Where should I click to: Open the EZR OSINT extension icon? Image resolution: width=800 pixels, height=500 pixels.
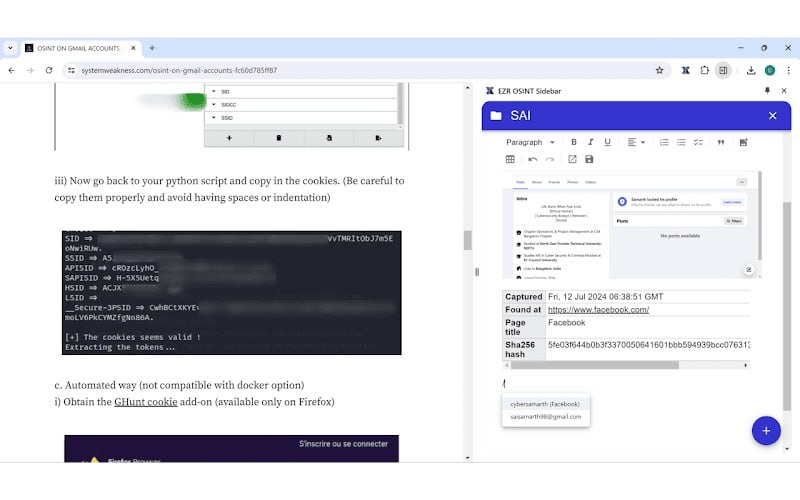(686, 70)
